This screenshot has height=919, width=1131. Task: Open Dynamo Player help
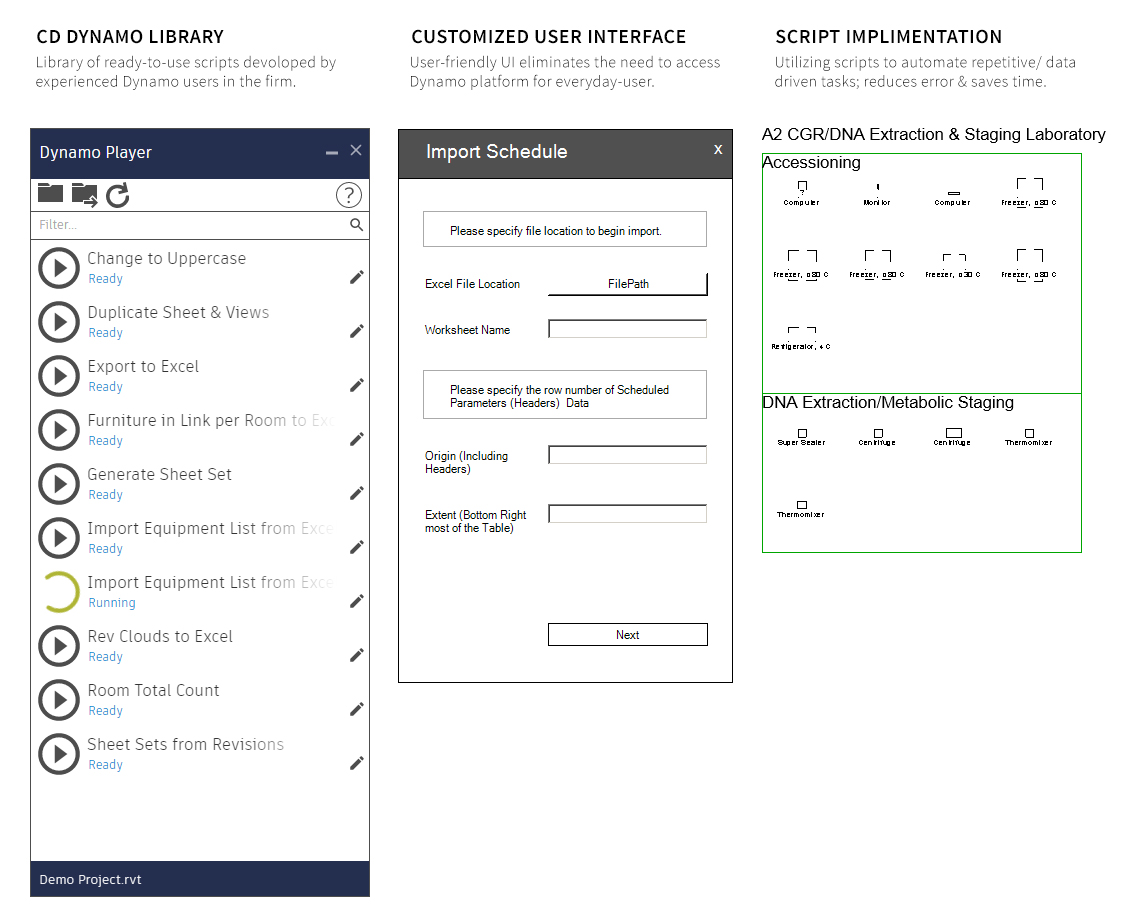(348, 195)
